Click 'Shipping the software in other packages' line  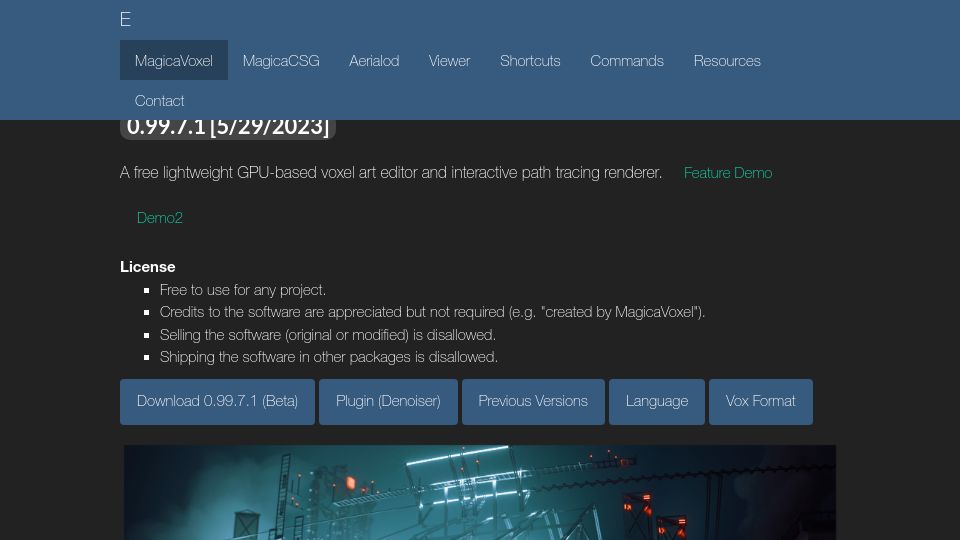click(x=328, y=357)
